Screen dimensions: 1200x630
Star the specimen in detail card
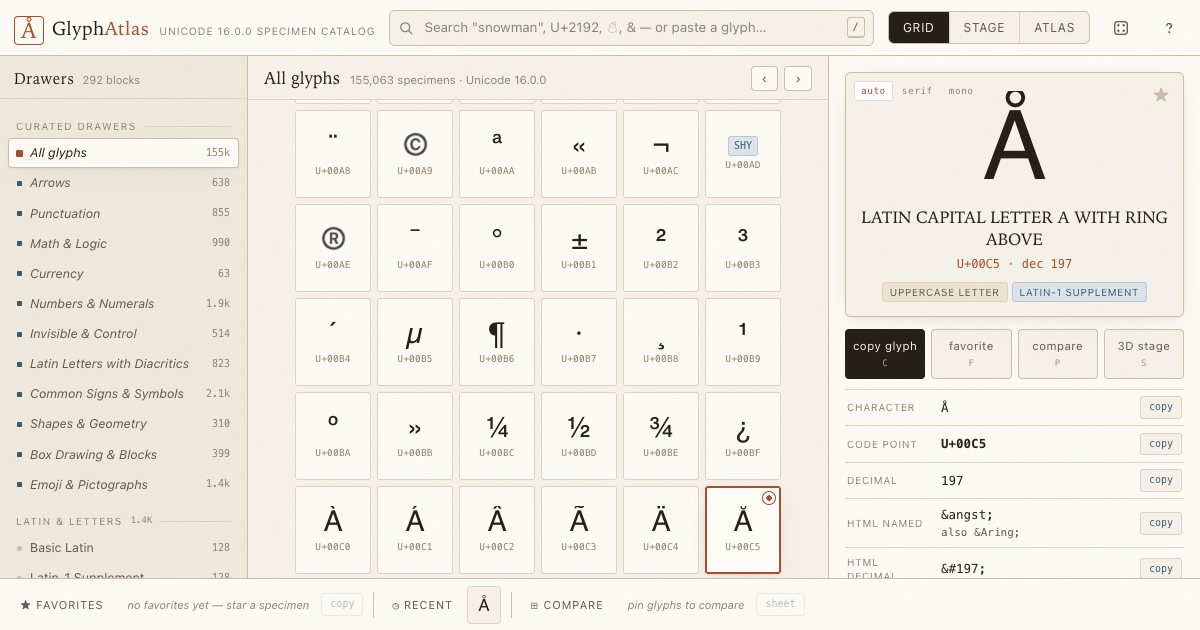click(1161, 95)
